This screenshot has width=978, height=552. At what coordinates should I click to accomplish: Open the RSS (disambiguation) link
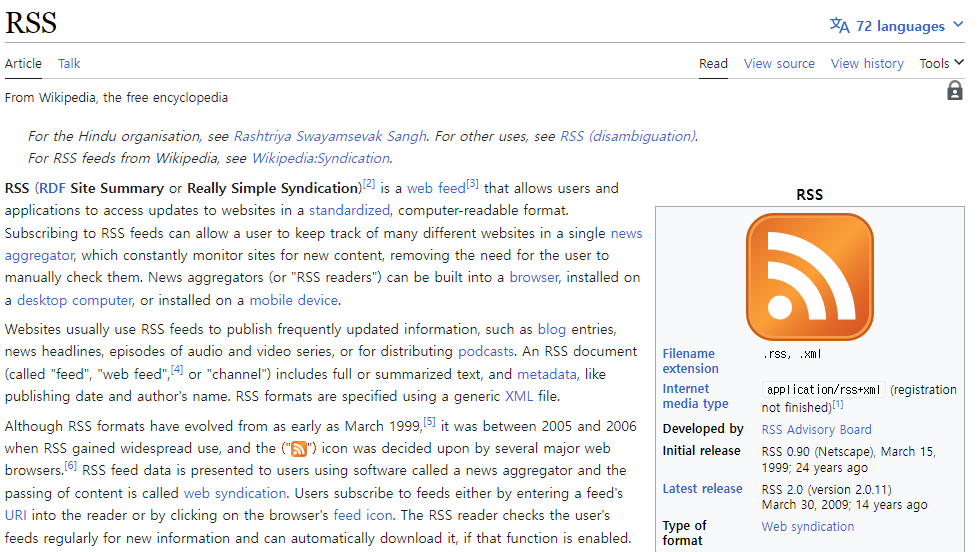[x=628, y=136]
